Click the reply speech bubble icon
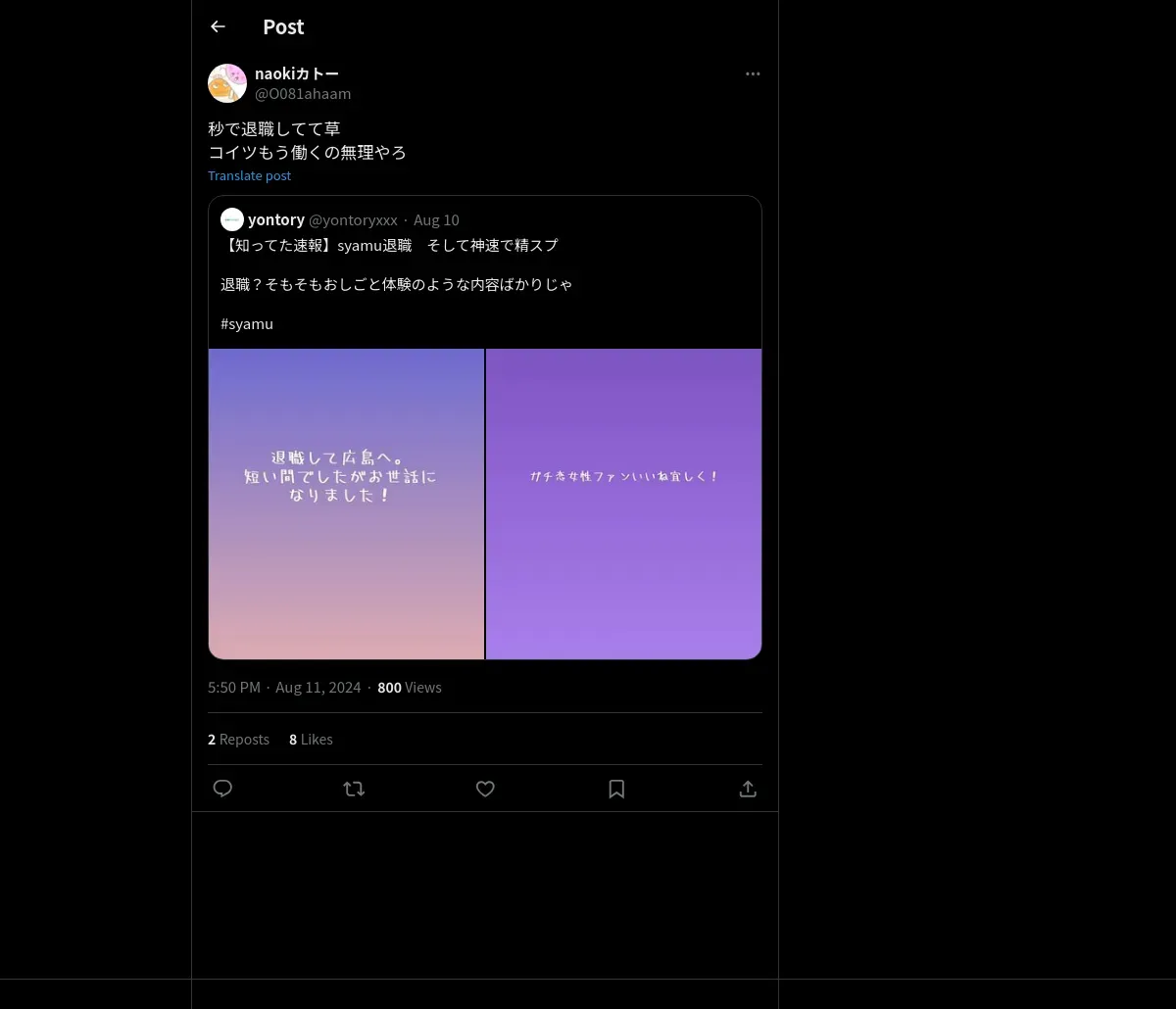The image size is (1176, 1009). 222,789
